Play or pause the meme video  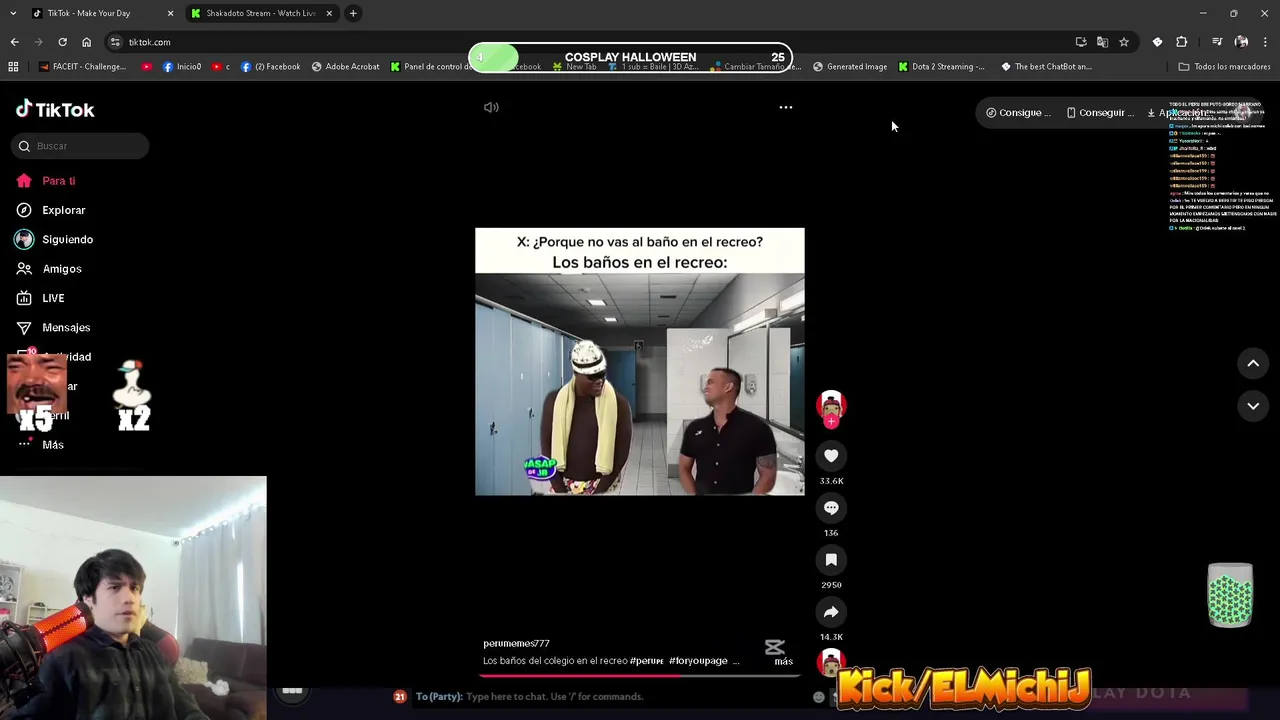coord(639,361)
